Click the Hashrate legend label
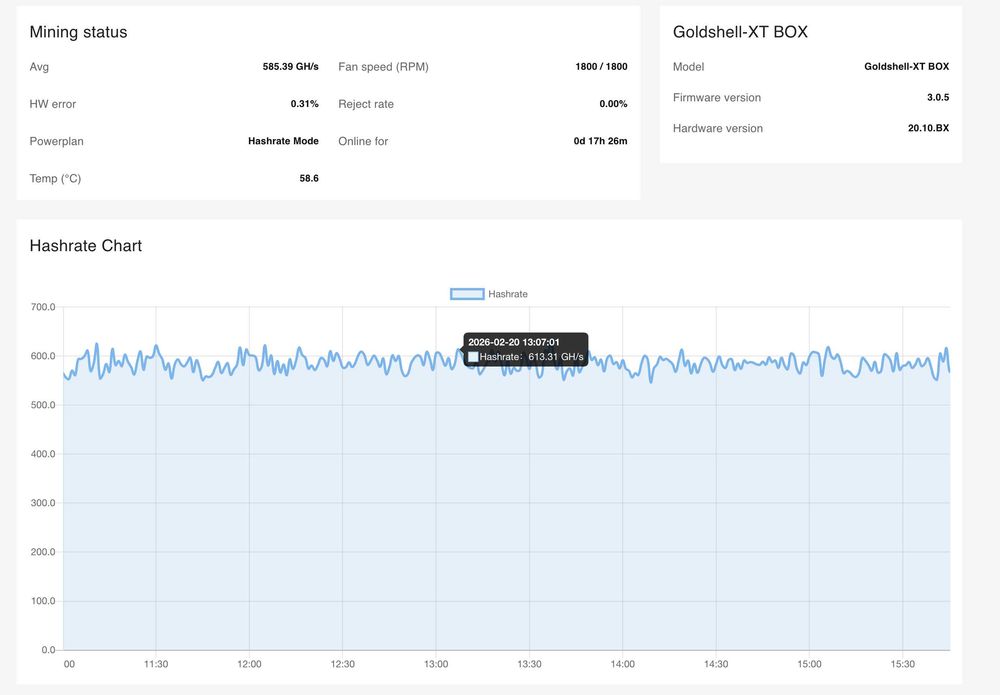Viewport: 1000px width, 695px height. click(x=508, y=294)
